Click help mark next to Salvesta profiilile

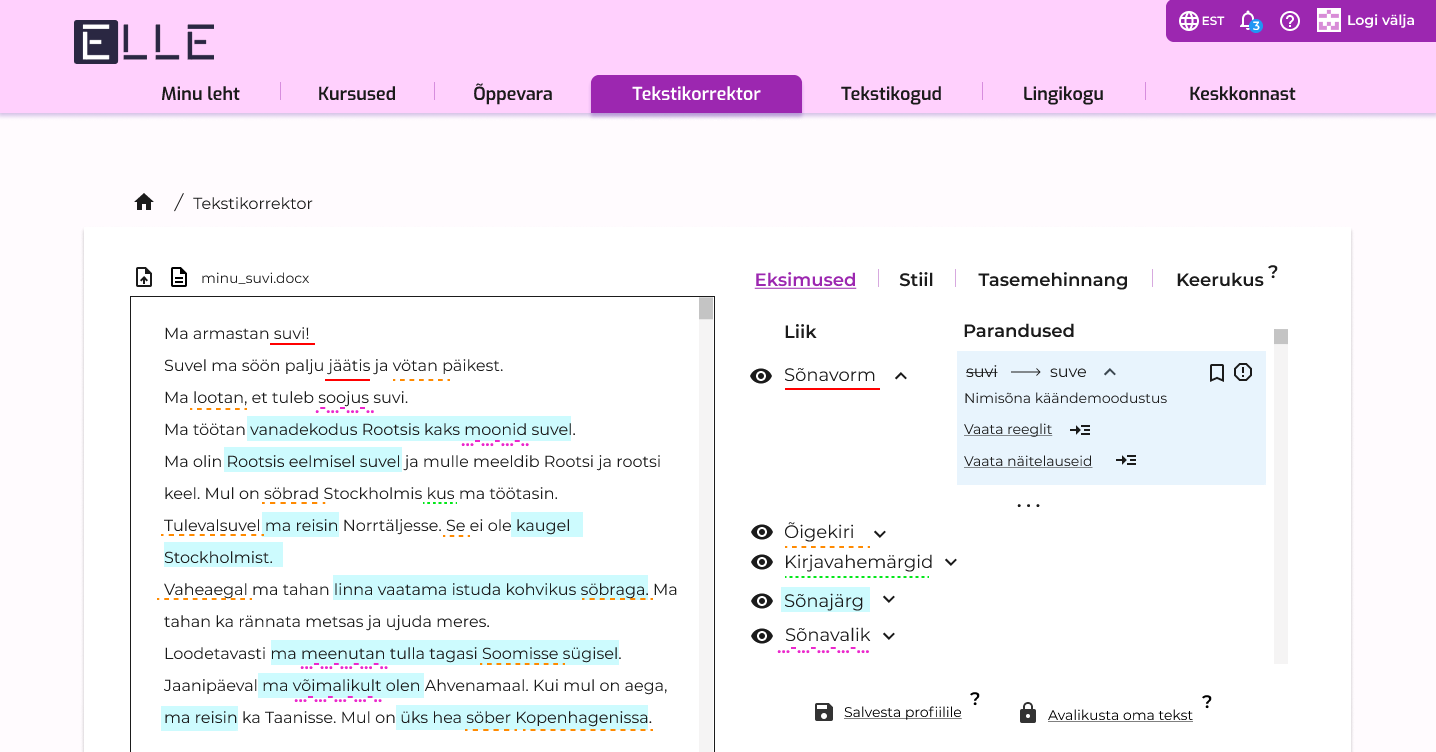pos(975,698)
